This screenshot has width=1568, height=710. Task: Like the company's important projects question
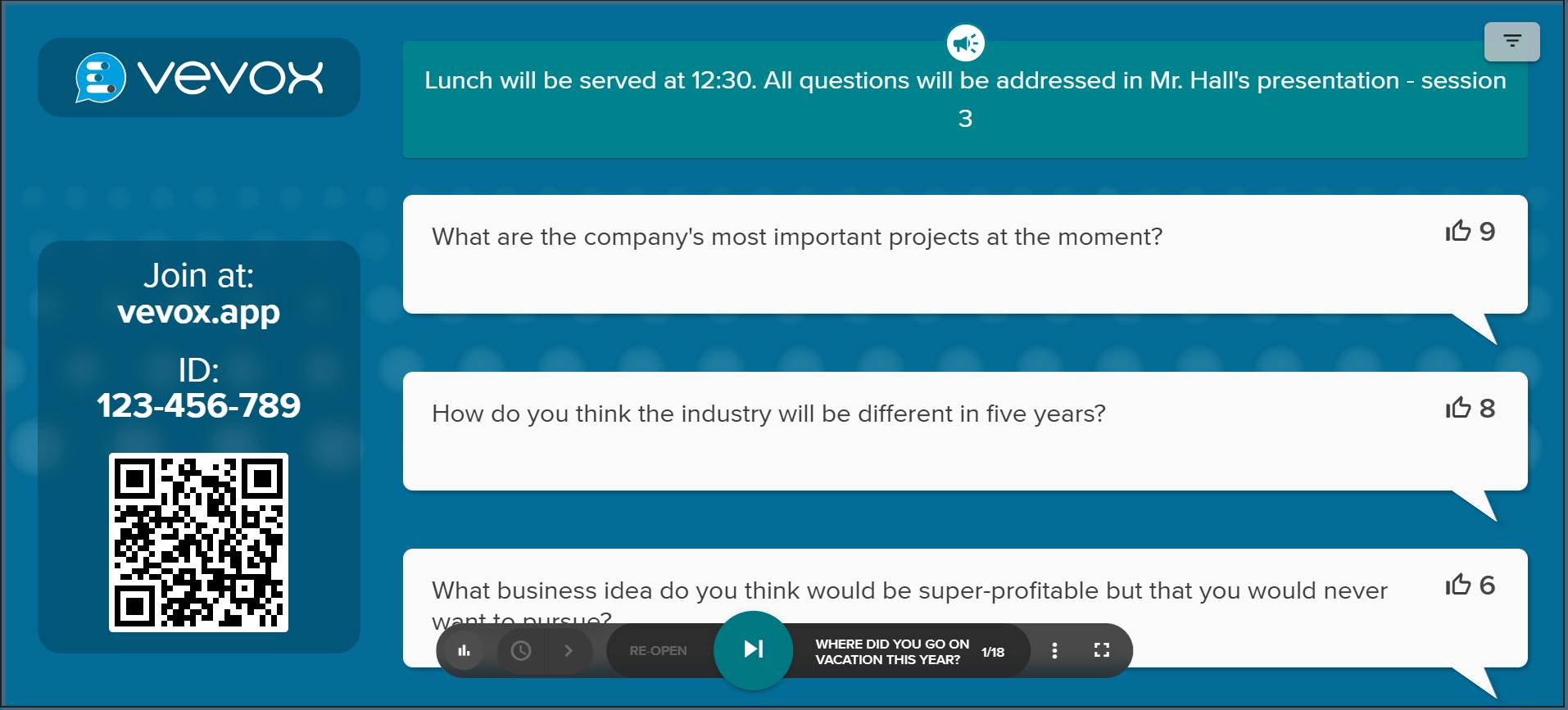pos(1459,232)
